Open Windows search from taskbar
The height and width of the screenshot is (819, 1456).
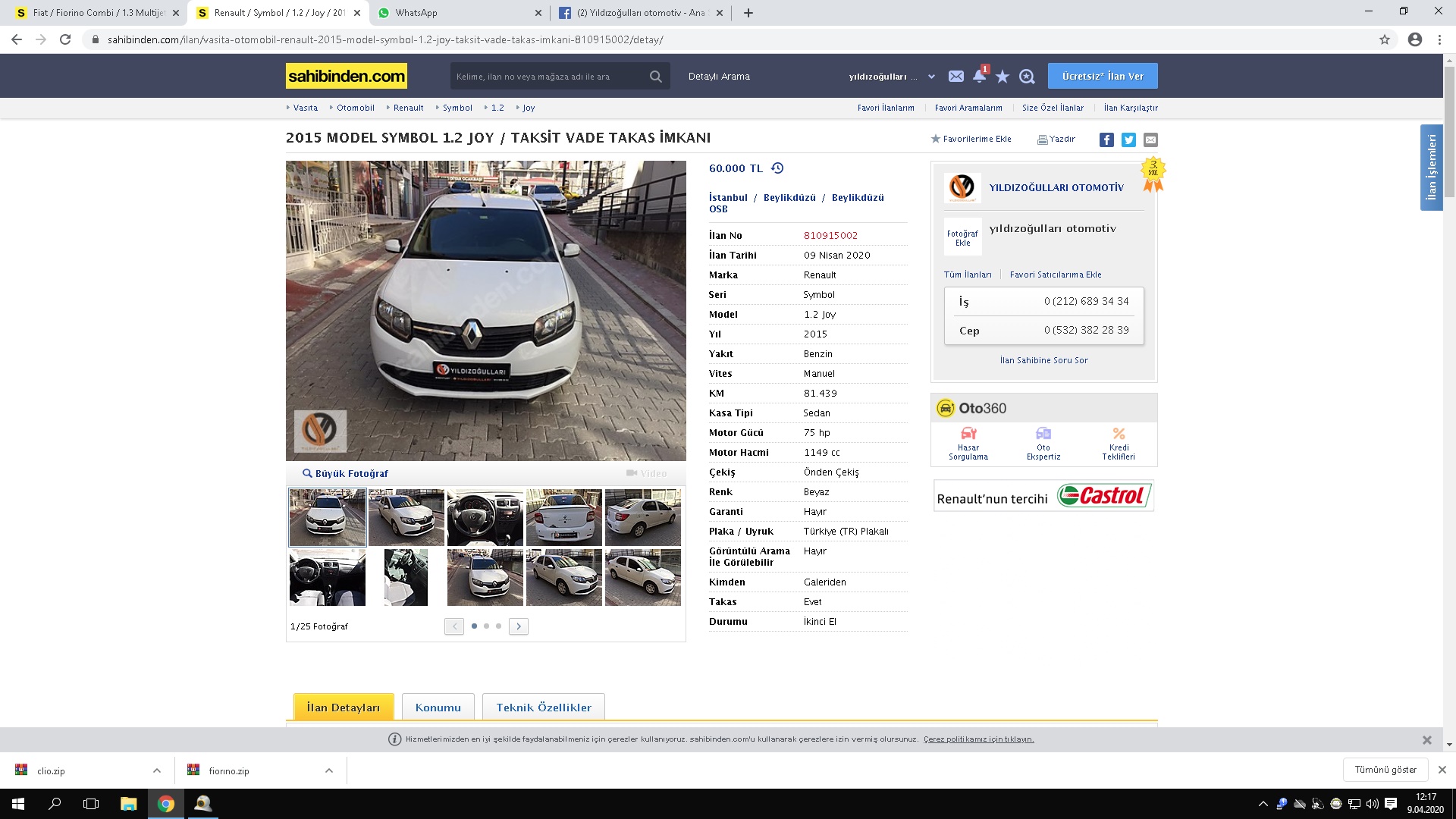coord(55,804)
